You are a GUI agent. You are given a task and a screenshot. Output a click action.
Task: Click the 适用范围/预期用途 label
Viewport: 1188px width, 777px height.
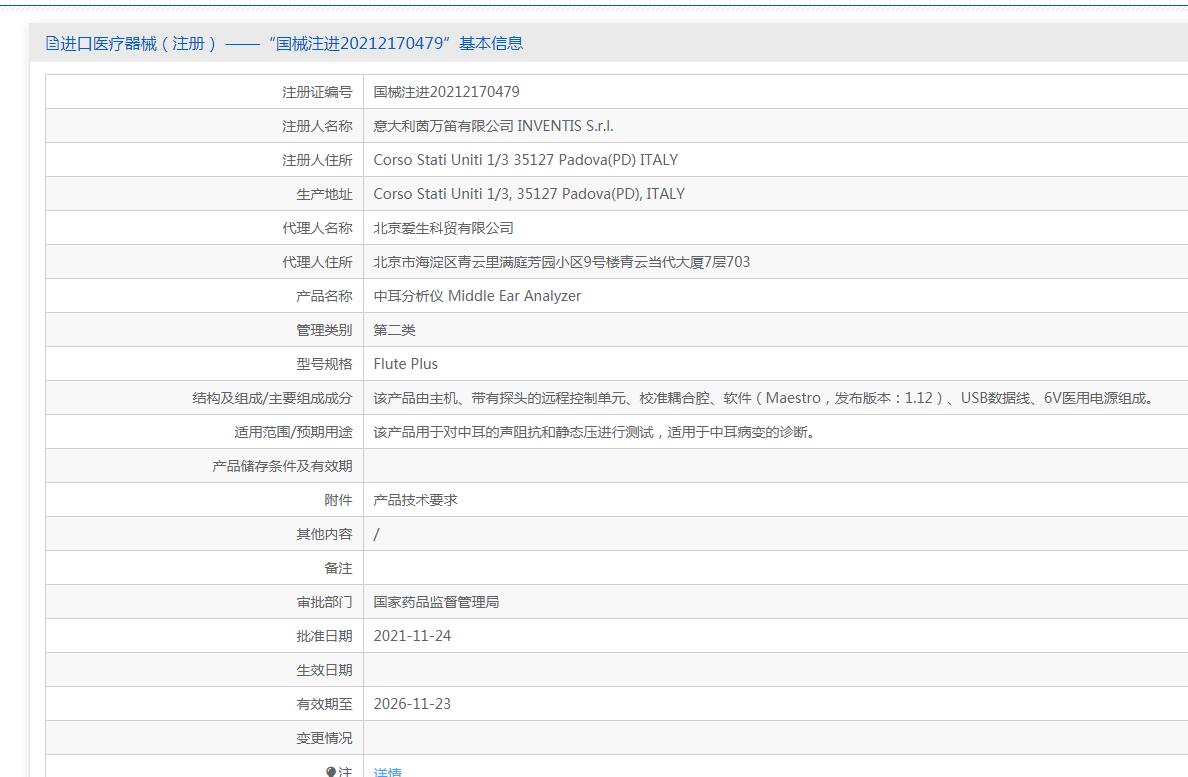click(293, 432)
